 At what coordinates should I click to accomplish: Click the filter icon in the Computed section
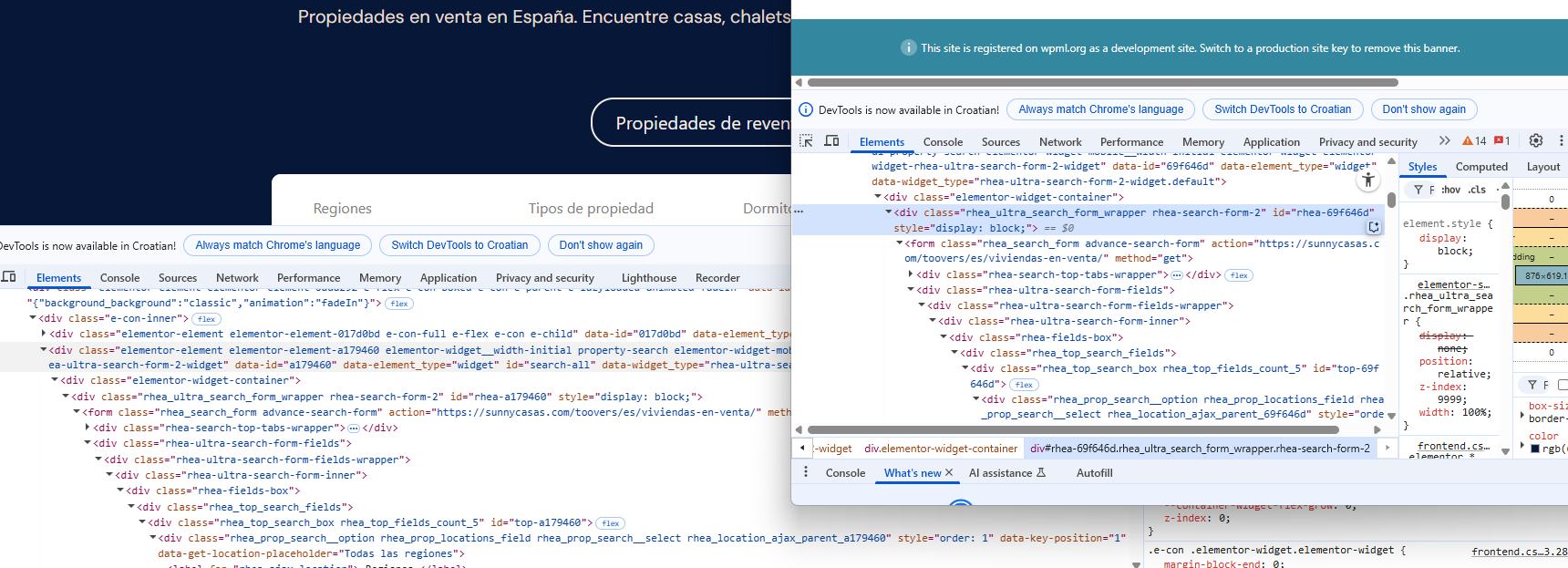pyautogui.click(x=1532, y=385)
